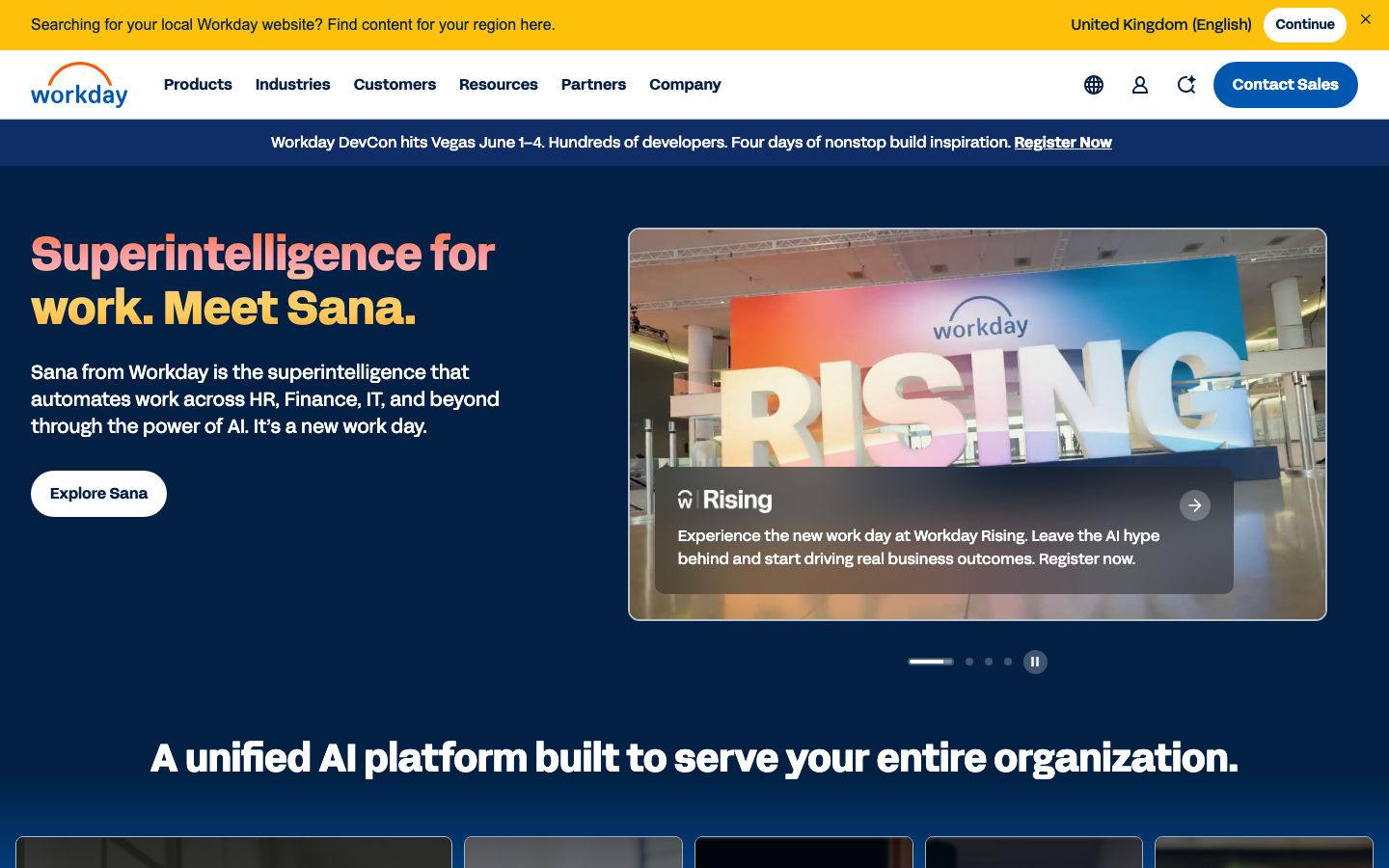Open the Company menu

tap(685, 85)
